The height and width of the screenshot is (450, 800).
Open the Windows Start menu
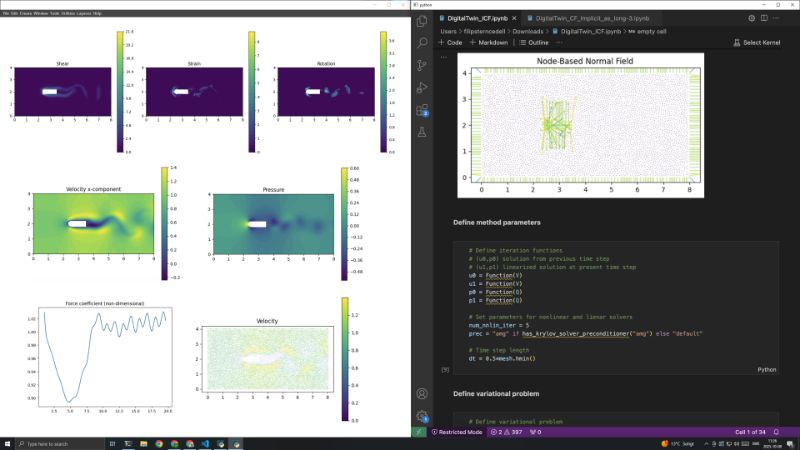click(x=7, y=444)
